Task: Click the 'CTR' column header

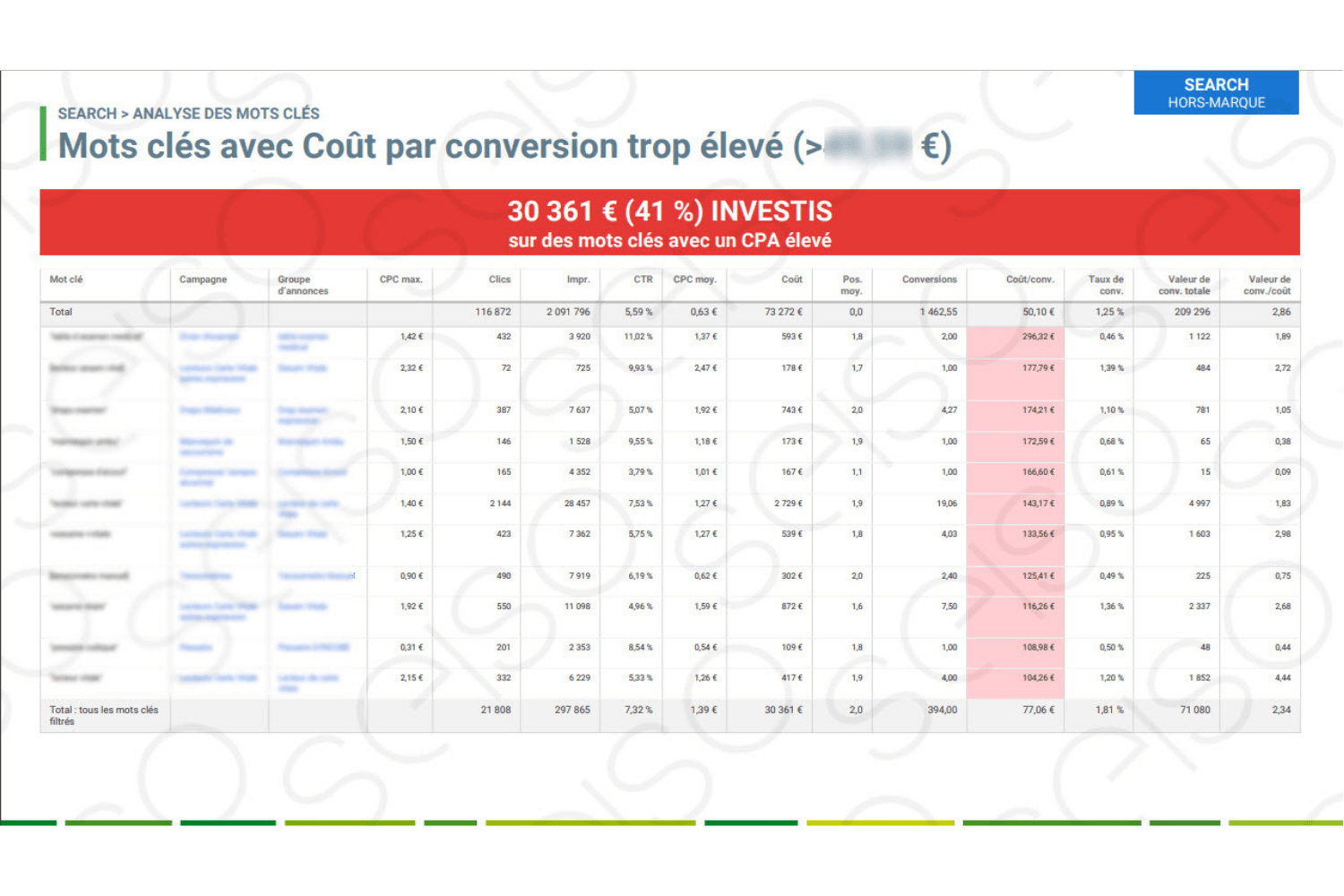Action: click(643, 280)
